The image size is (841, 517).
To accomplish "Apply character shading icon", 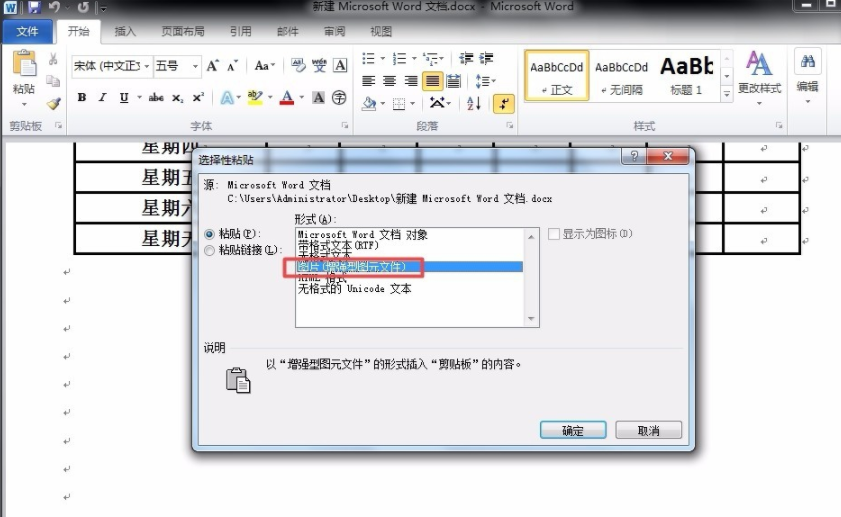I will click(319, 97).
